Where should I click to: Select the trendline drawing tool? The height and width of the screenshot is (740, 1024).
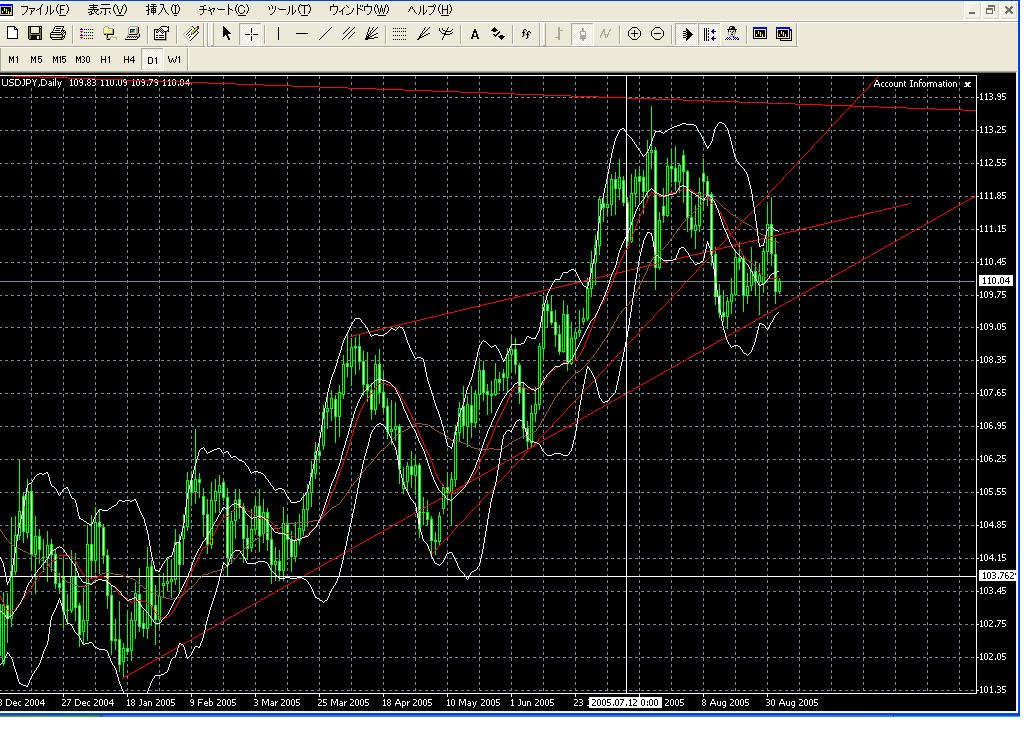click(324, 34)
